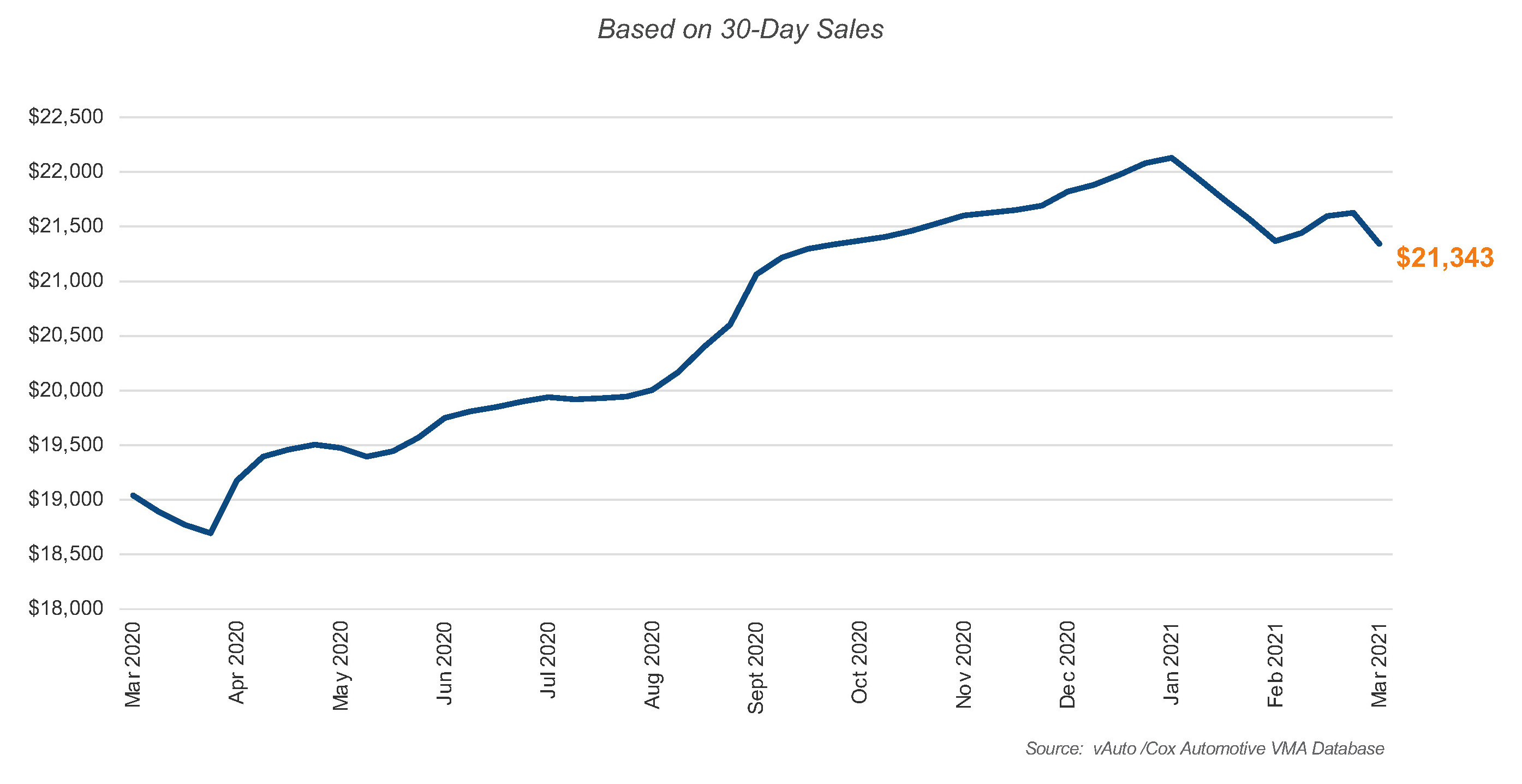
Task: Select the Jun 2020 axis label
Action: tap(444, 662)
